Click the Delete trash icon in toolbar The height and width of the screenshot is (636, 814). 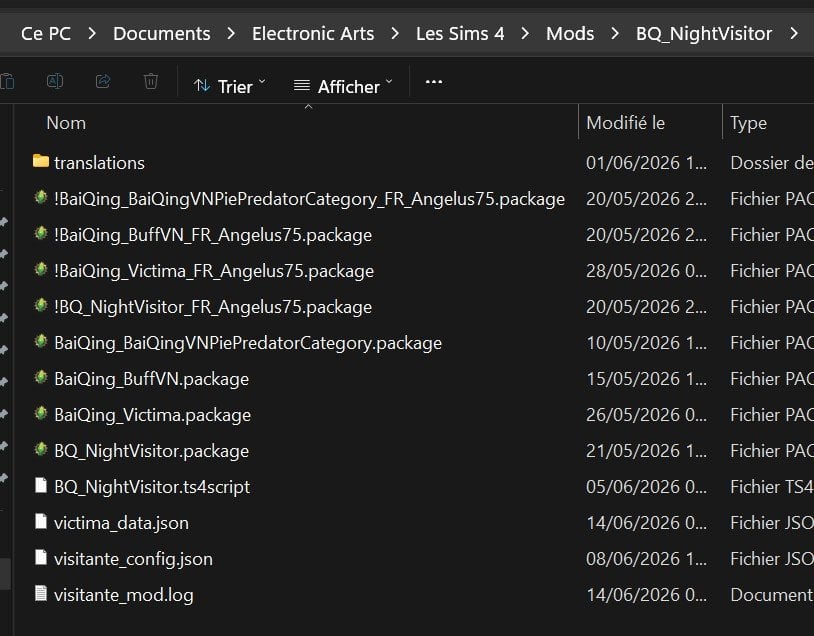(x=151, y=82)
